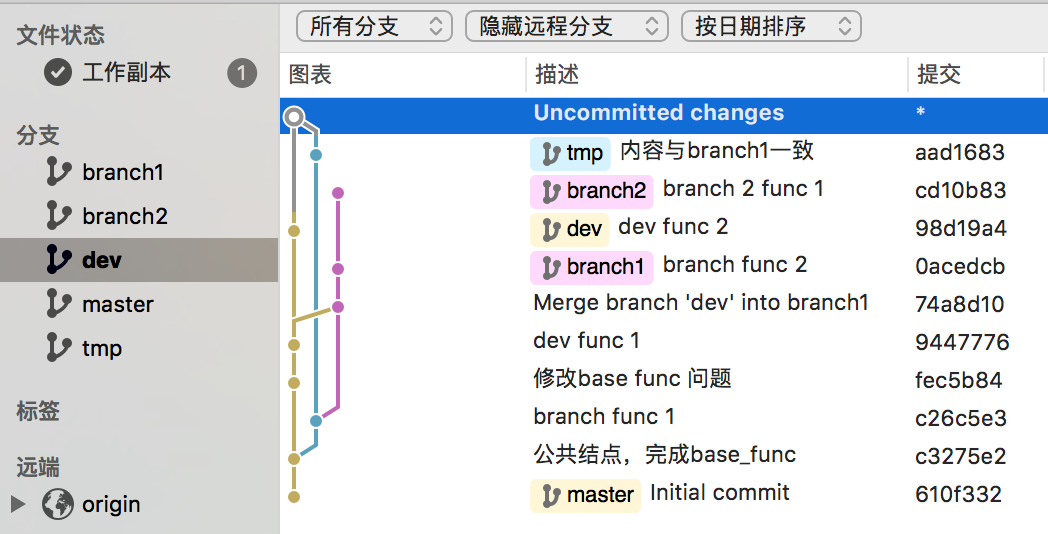Open the 隐藏远程分支 remote branches dropdown
Screen dimensions: 1048x534
[x=566, y=27]
